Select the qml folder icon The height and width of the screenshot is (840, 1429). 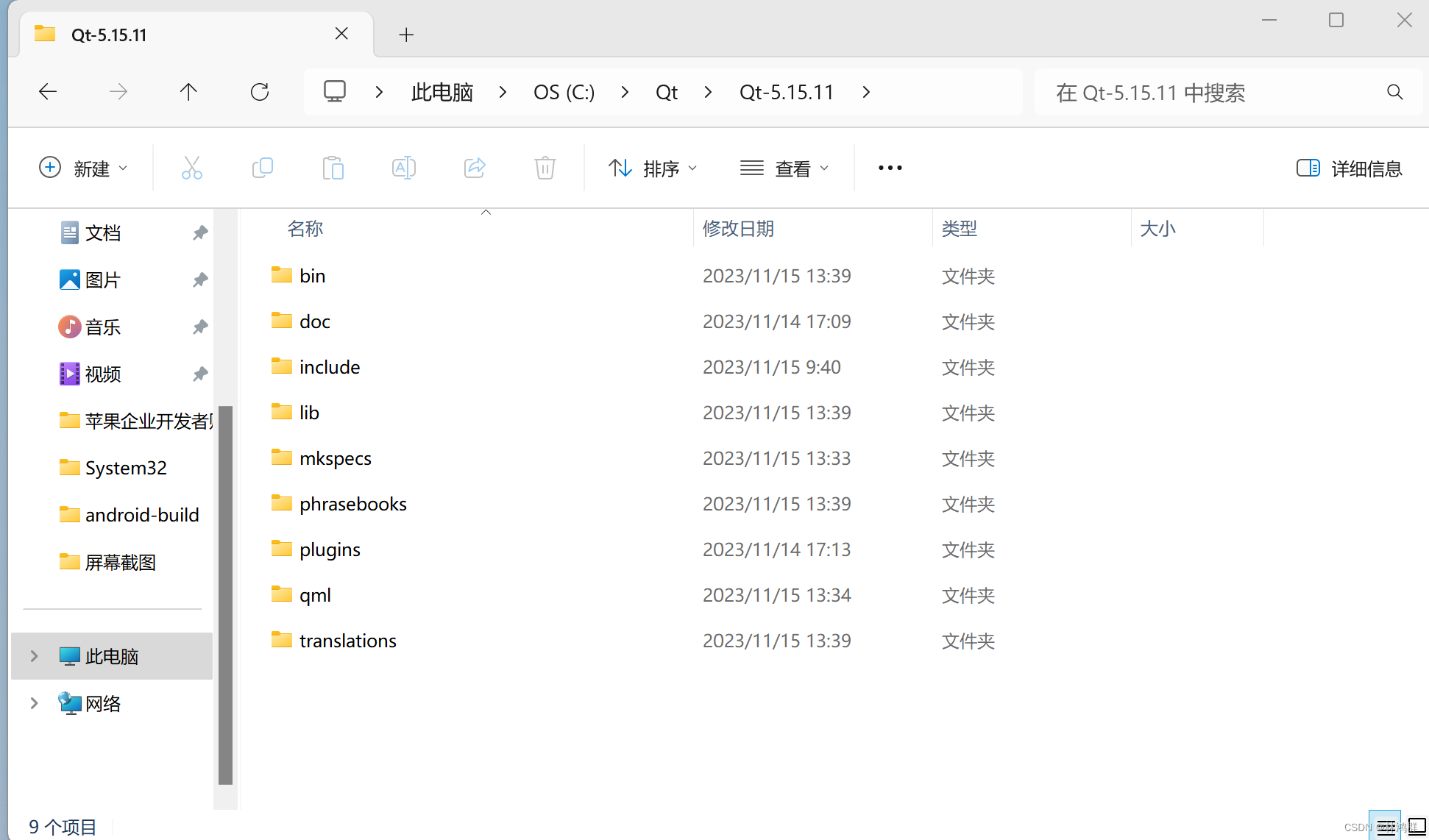click(x=282, y=594)
